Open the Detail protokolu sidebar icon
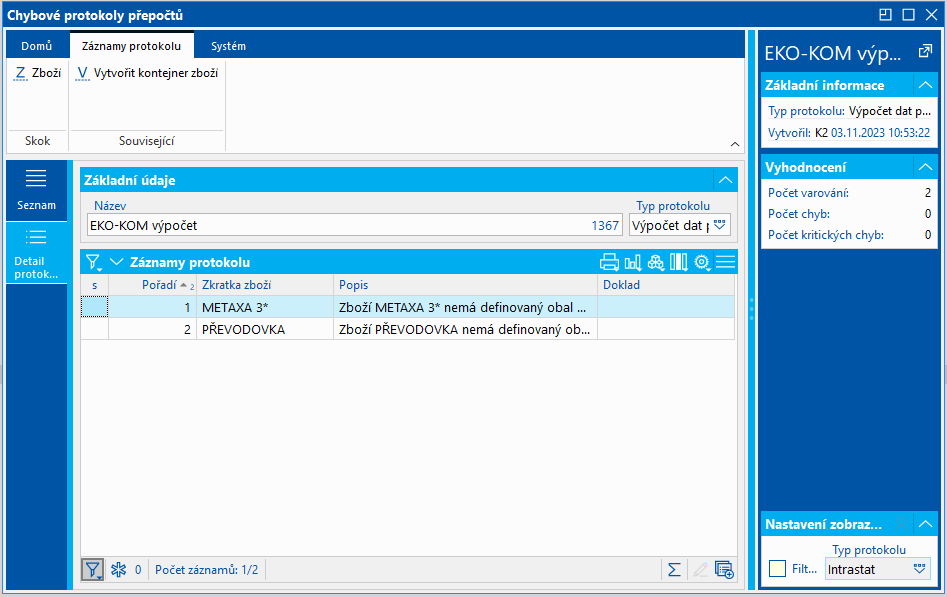The image size is (947, 597). 36,254
